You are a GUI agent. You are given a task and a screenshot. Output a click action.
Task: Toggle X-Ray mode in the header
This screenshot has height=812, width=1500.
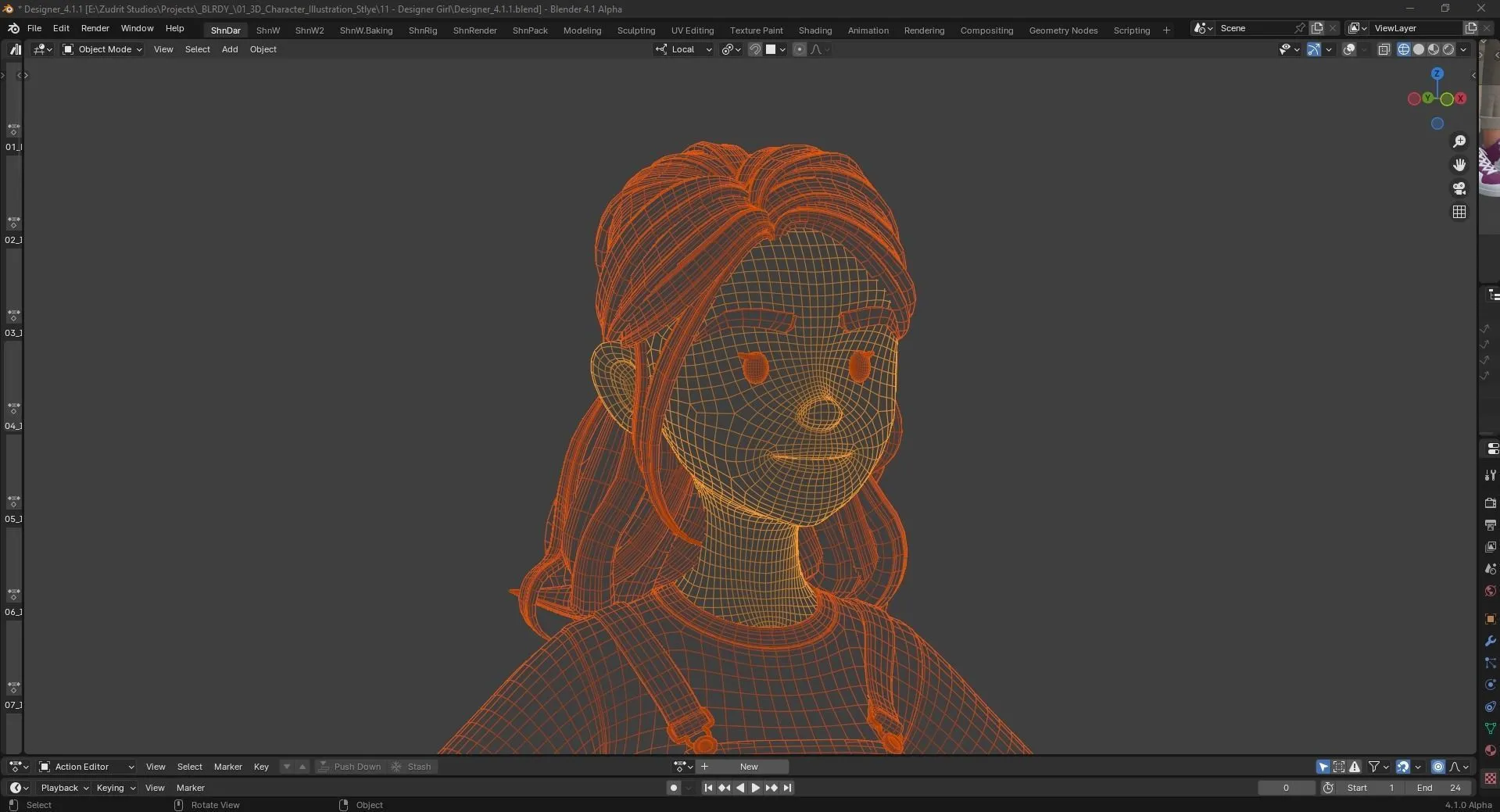[x=1384, y=49]
